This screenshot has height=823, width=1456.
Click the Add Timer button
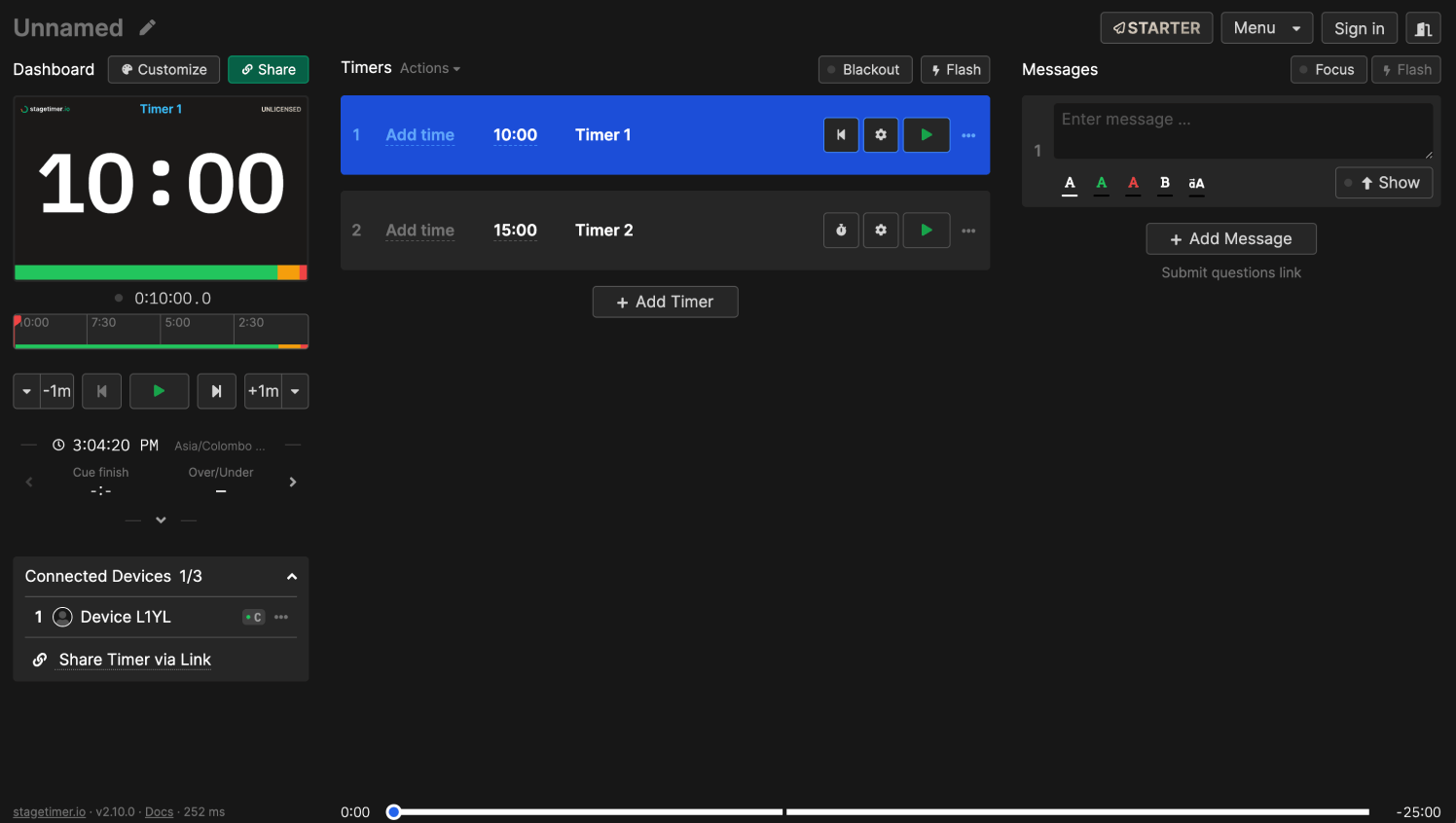coord(666,302)
